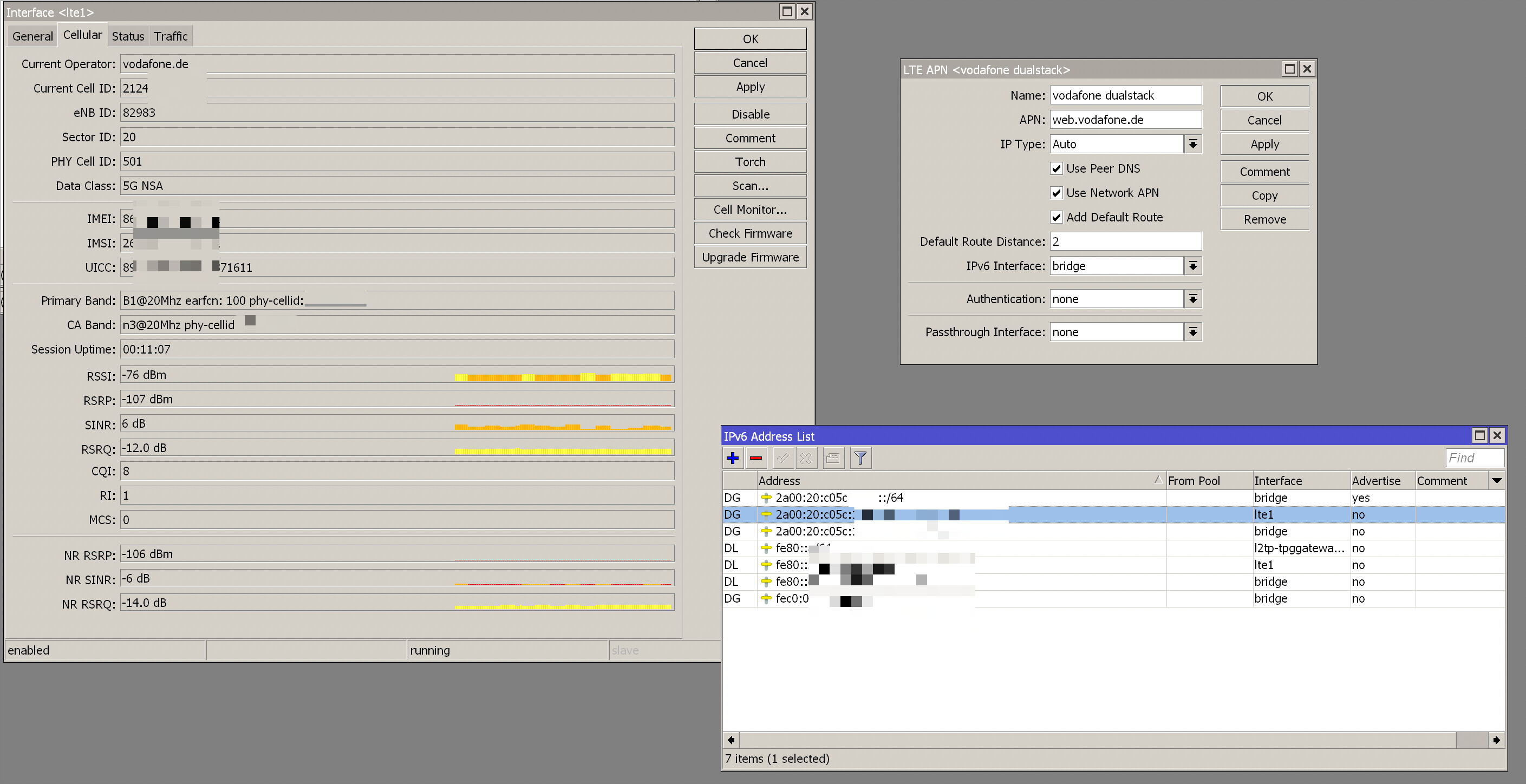Maximize the Interface lte1 window
1526x784 pixels.
[x=787, y=11]
